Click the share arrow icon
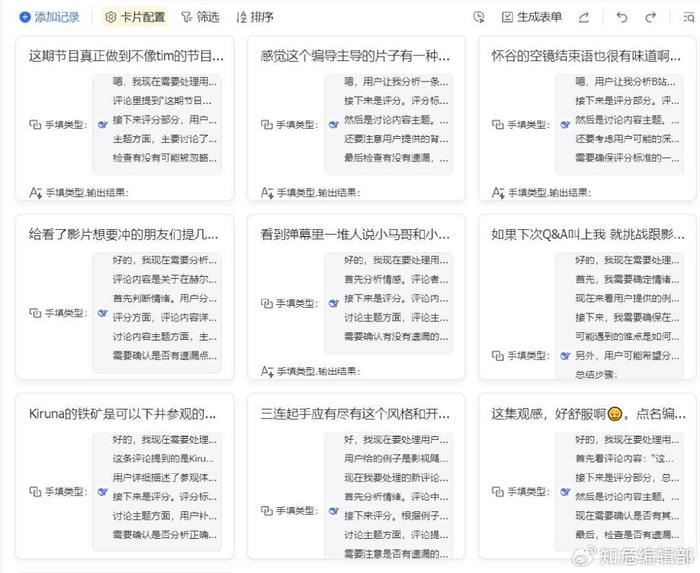700x573 pixels. pos(584,17)
